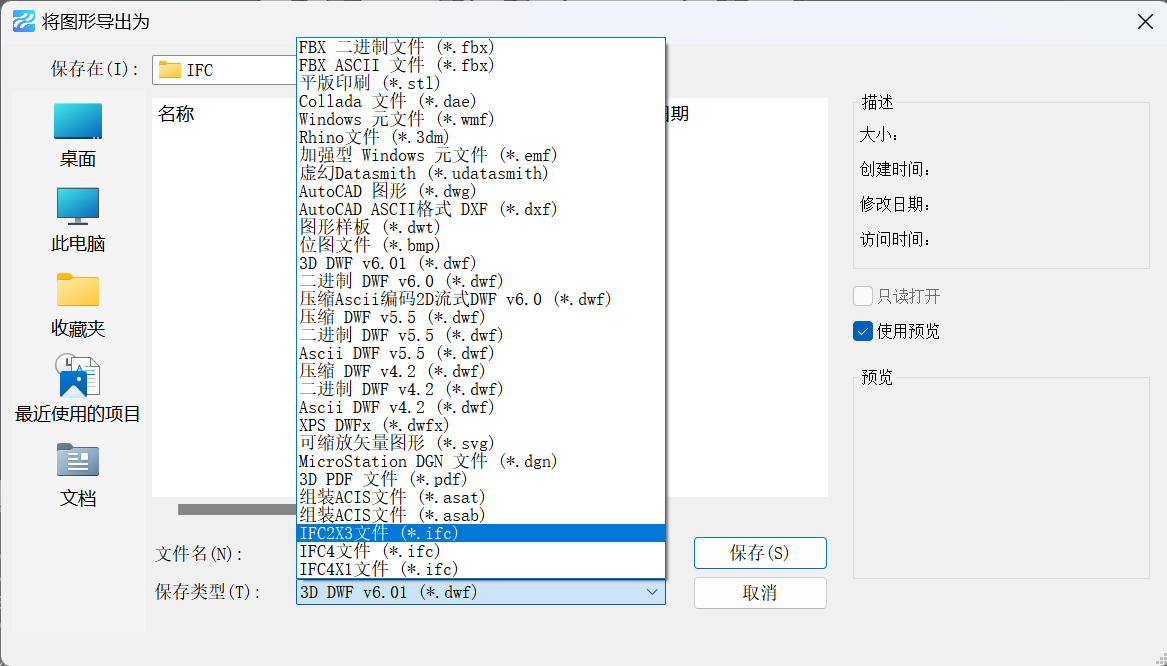
Task: Select 压缩 DWF v5.5 (*.dwf)
Action: [x=481, y=317]
